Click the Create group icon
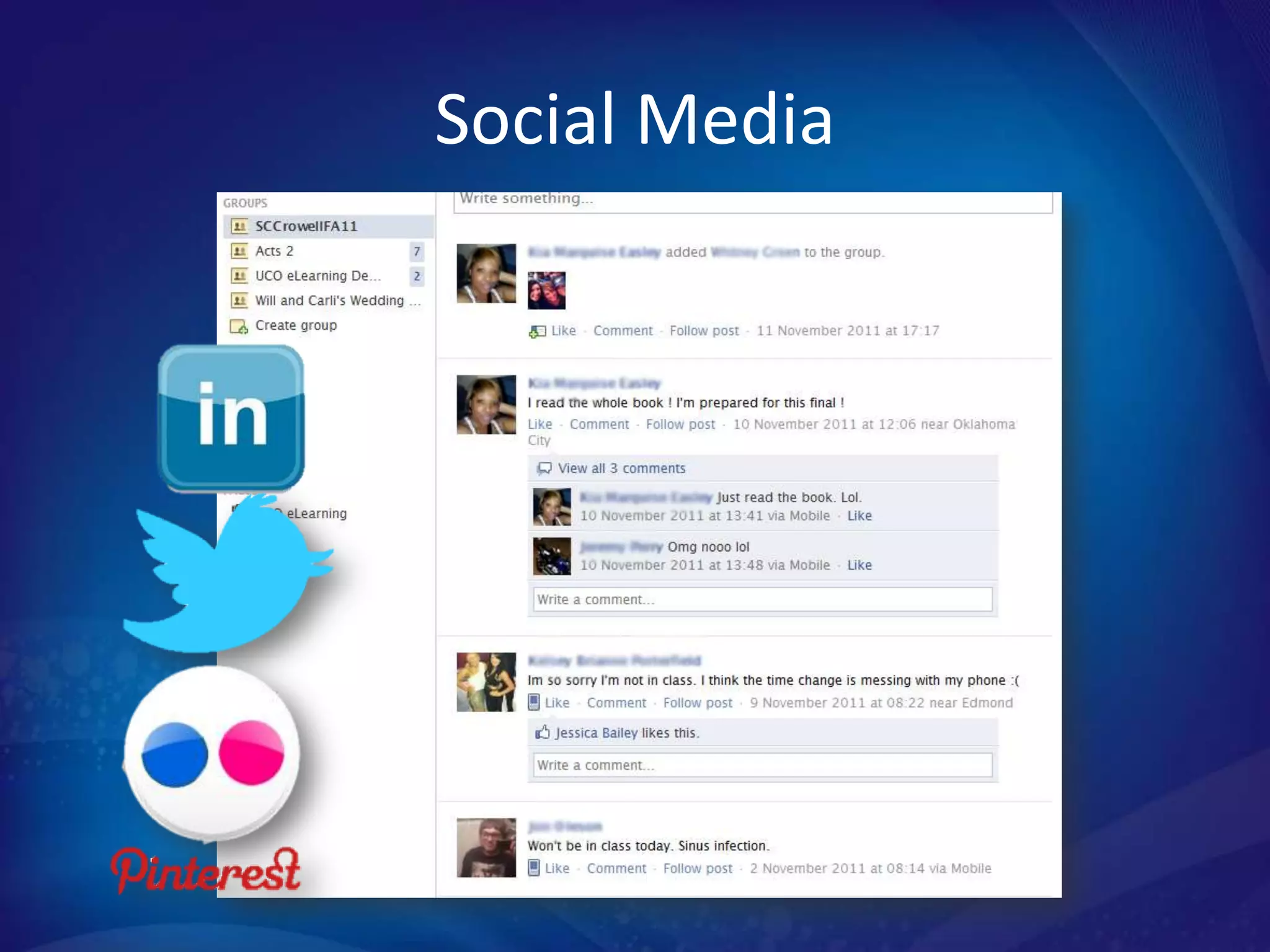1270x952 pixels. [x=239, y=326]
